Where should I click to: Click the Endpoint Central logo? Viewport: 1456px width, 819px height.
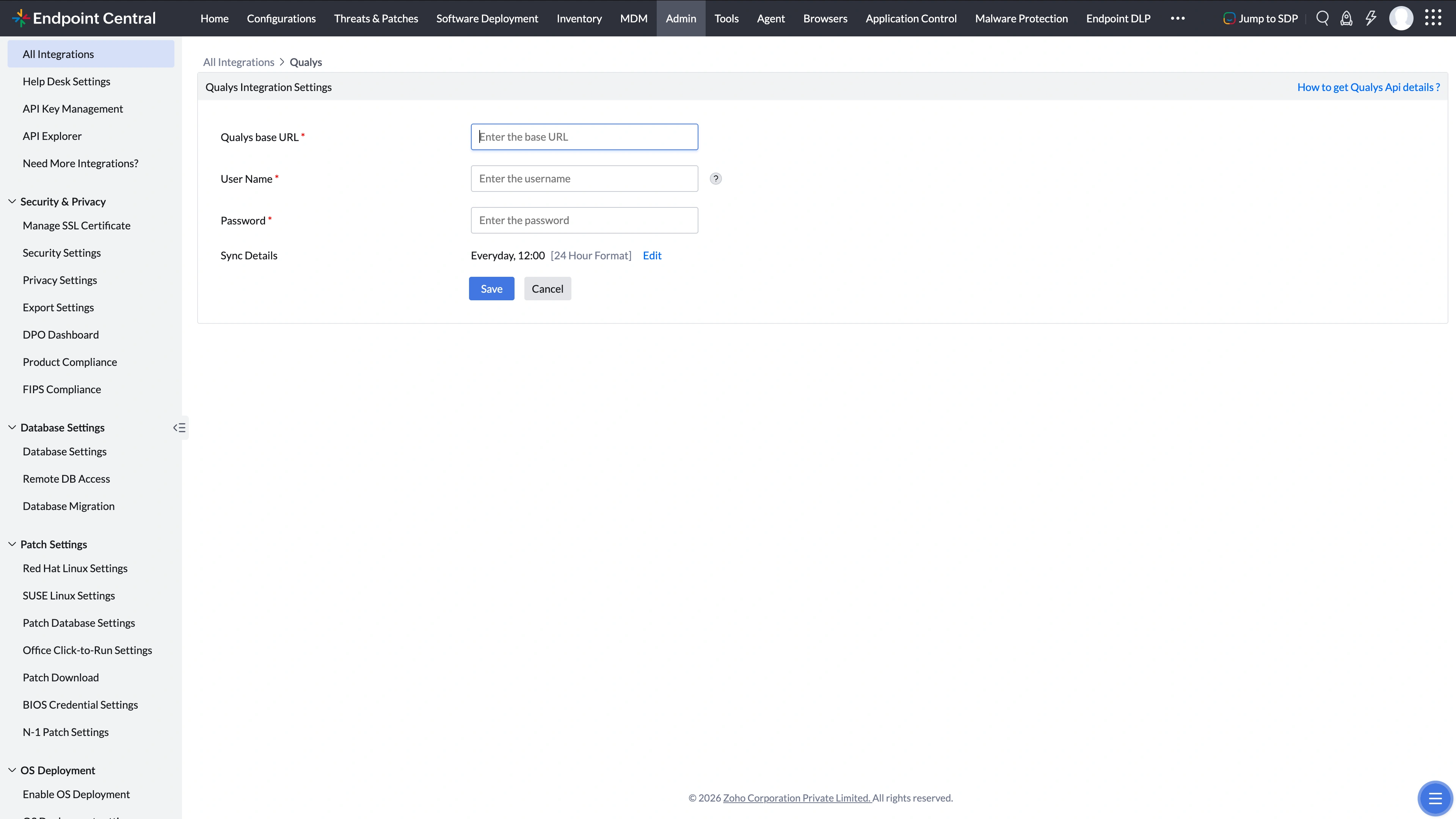pyautogui.click(x=84, y=18)
